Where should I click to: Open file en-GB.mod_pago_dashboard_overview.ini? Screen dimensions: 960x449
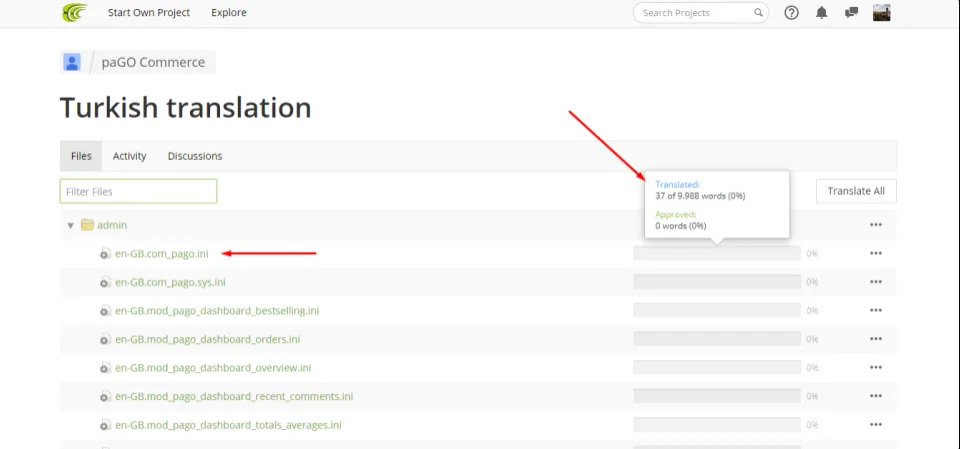pos(213,368)
